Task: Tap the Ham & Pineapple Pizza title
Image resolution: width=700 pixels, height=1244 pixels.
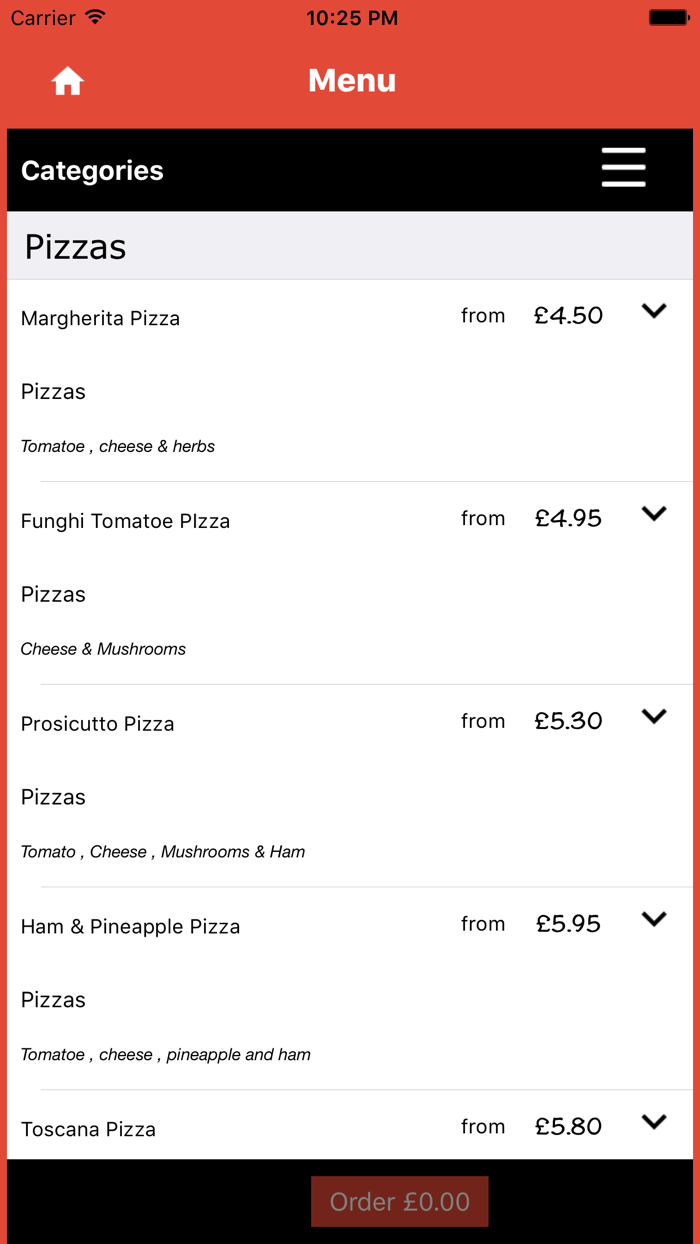Action: click(x=130, y=927)
